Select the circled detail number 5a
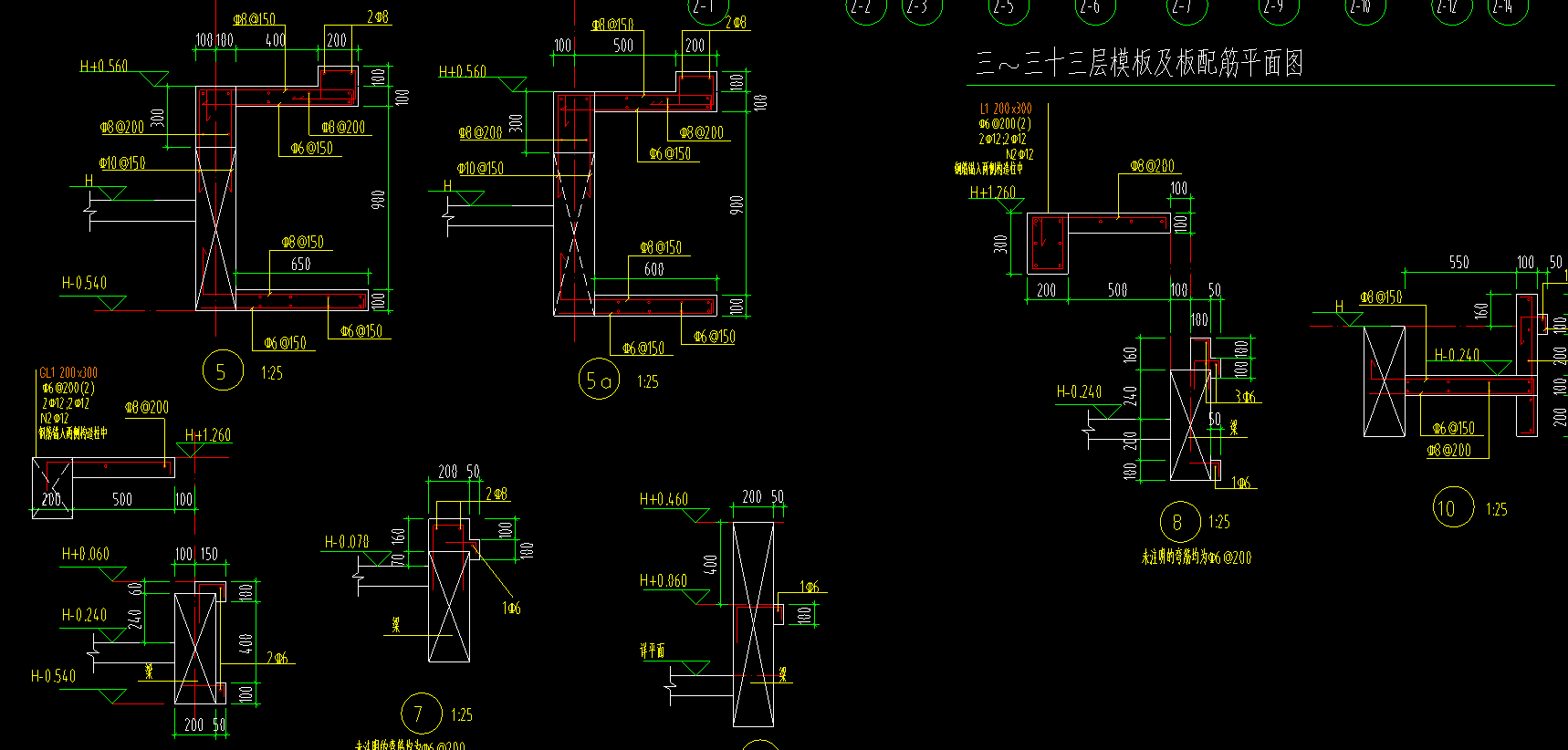Viewport: 1568px width, 750px height. pyautogui.click(x=599, y=380)
